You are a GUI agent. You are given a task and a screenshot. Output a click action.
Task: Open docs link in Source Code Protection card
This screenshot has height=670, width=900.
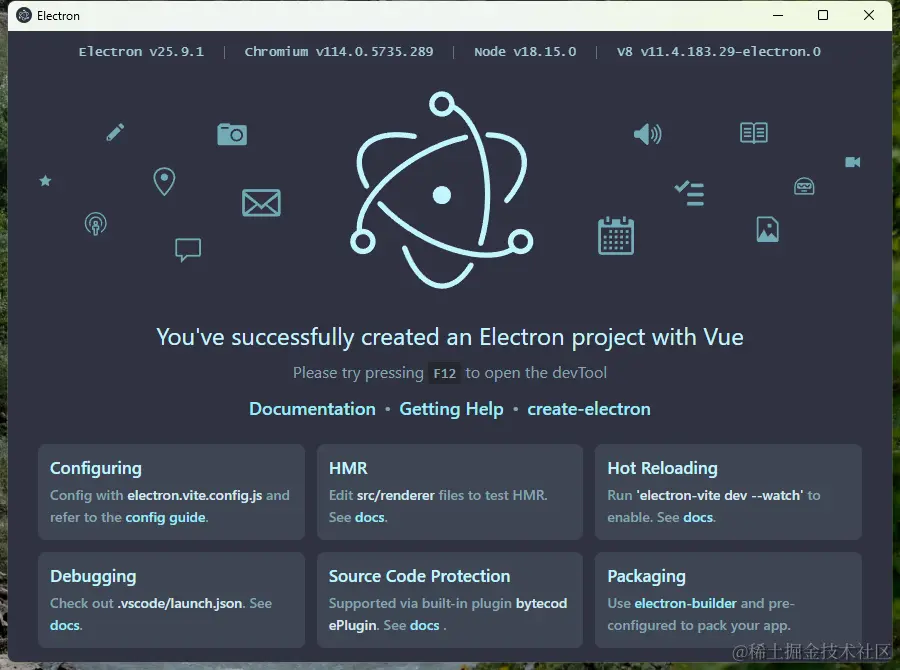pyautogui.click(x=425, y=625)
